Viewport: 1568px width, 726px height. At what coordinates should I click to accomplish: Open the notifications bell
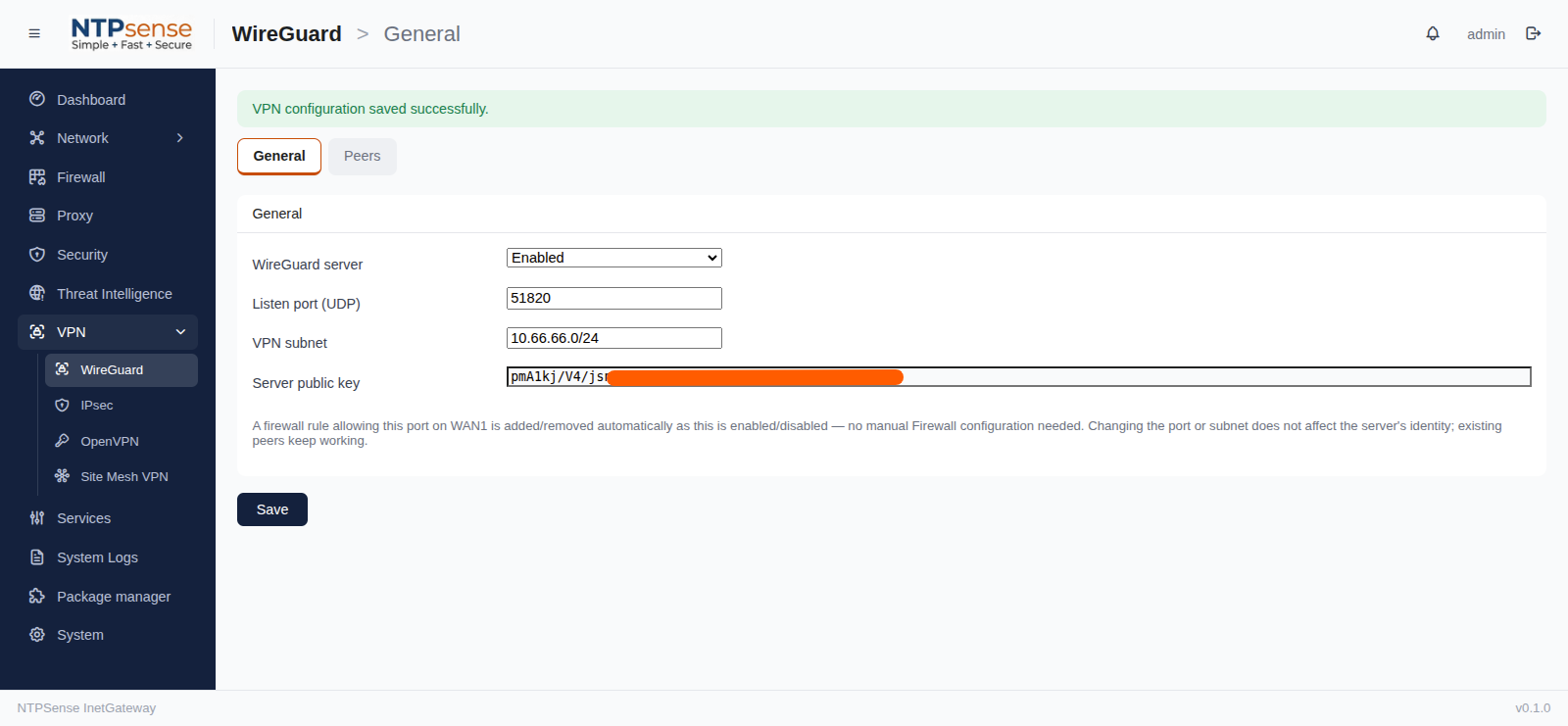pos(1433,33)
